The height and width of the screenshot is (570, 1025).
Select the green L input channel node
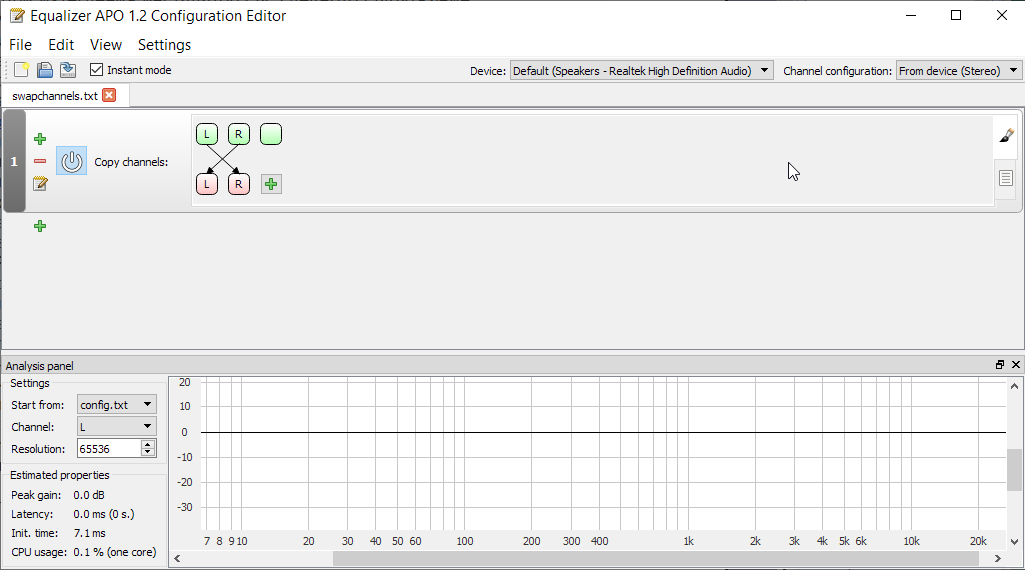click(x=207, y=135)
